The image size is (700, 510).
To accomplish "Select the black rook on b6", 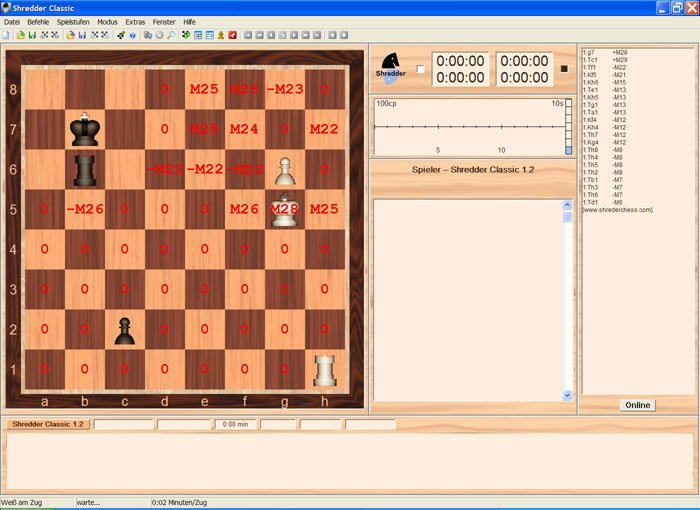I will (85, 170).
